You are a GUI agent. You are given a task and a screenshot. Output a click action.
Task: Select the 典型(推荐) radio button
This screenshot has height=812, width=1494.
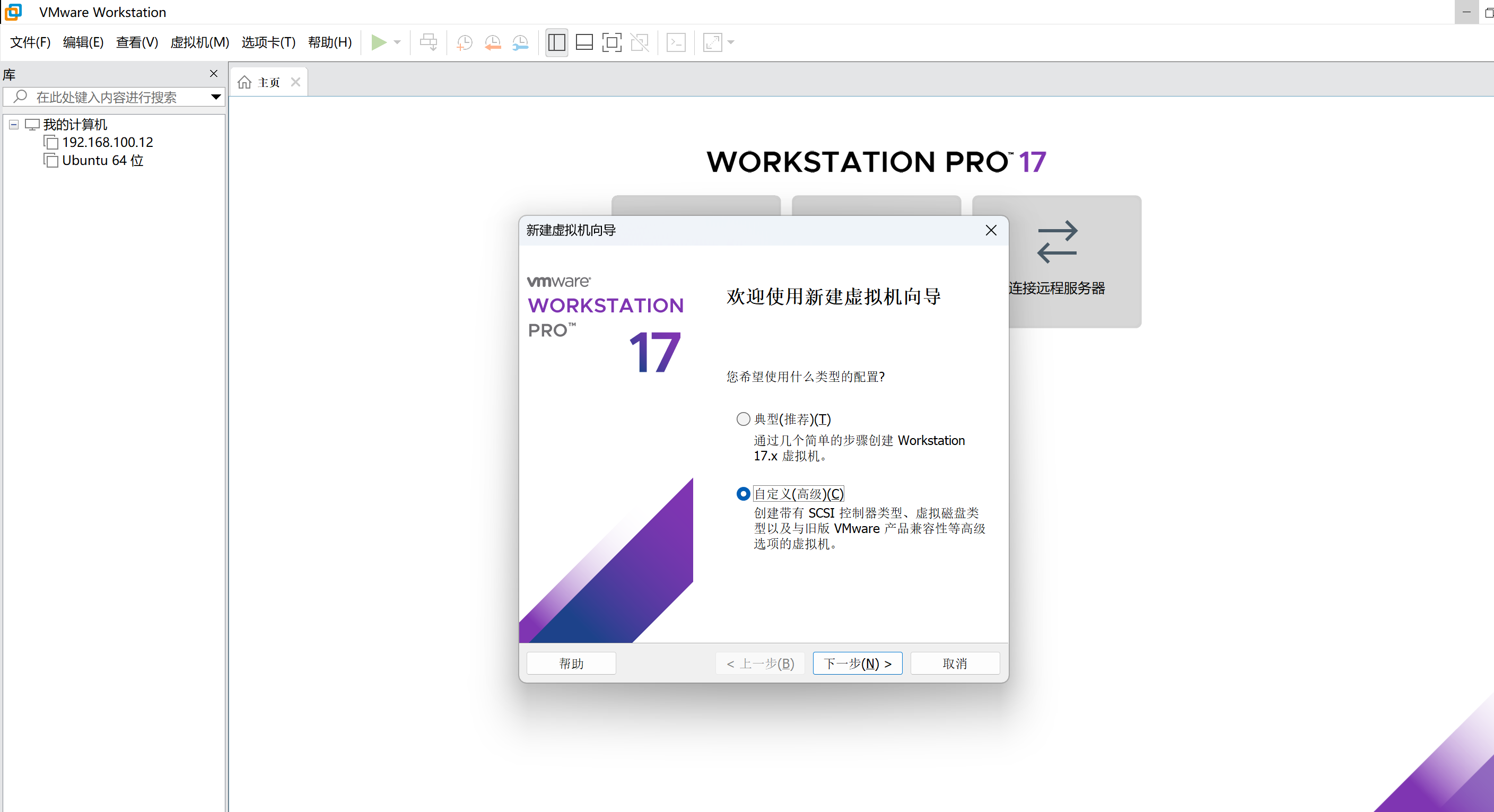743,419
